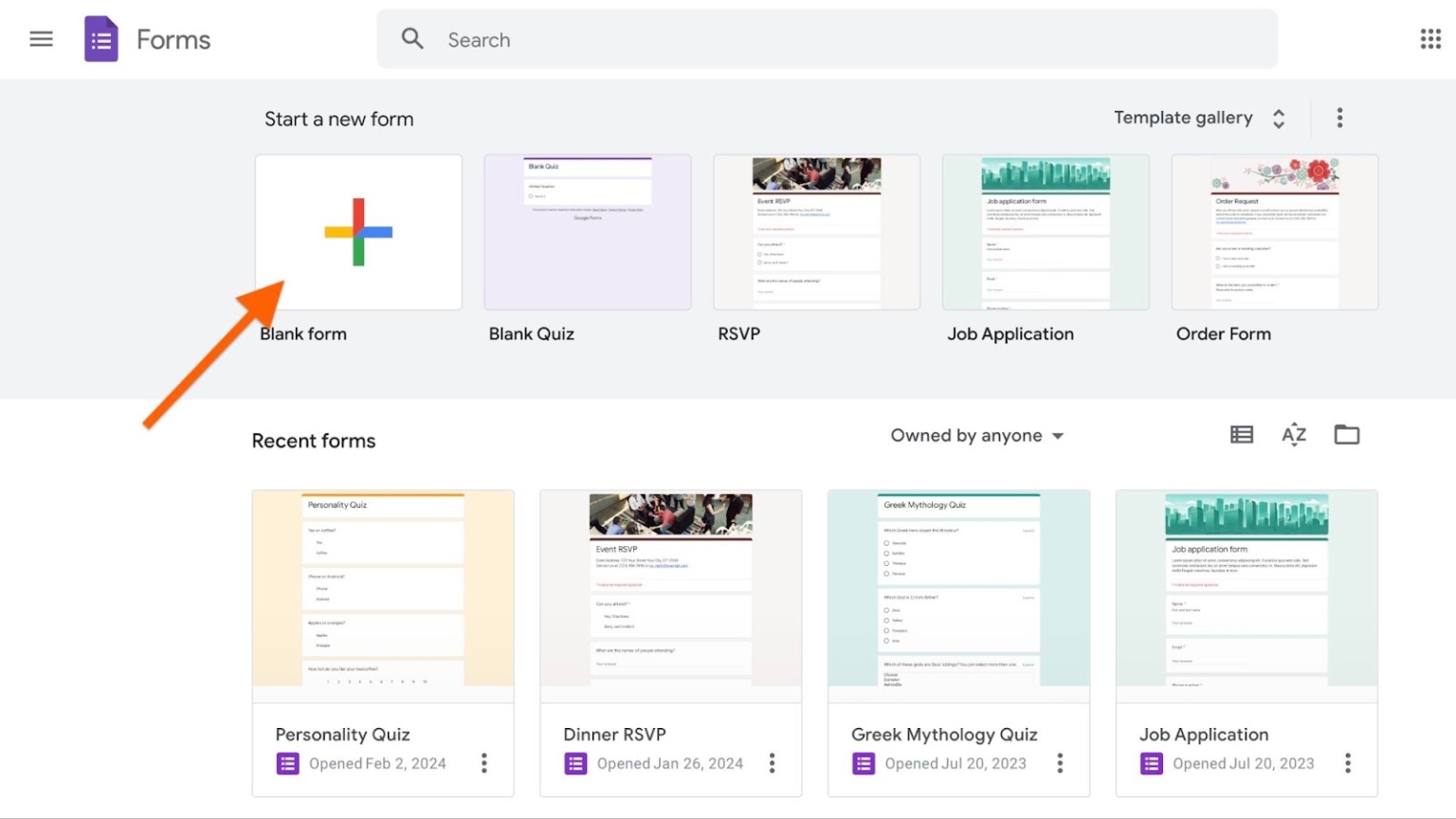Select the Order Form template
1456x819 pixels.
click(1275, 232)
